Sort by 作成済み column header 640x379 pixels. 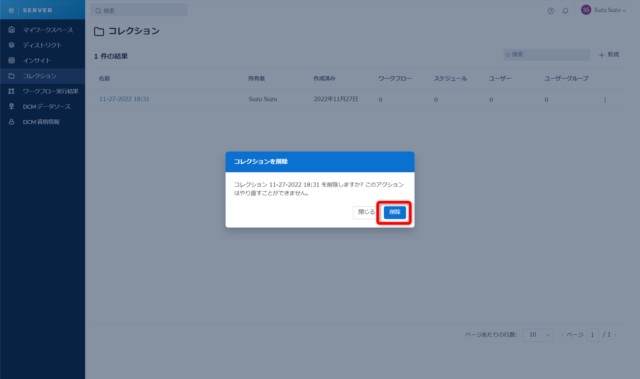coord(324,78)
